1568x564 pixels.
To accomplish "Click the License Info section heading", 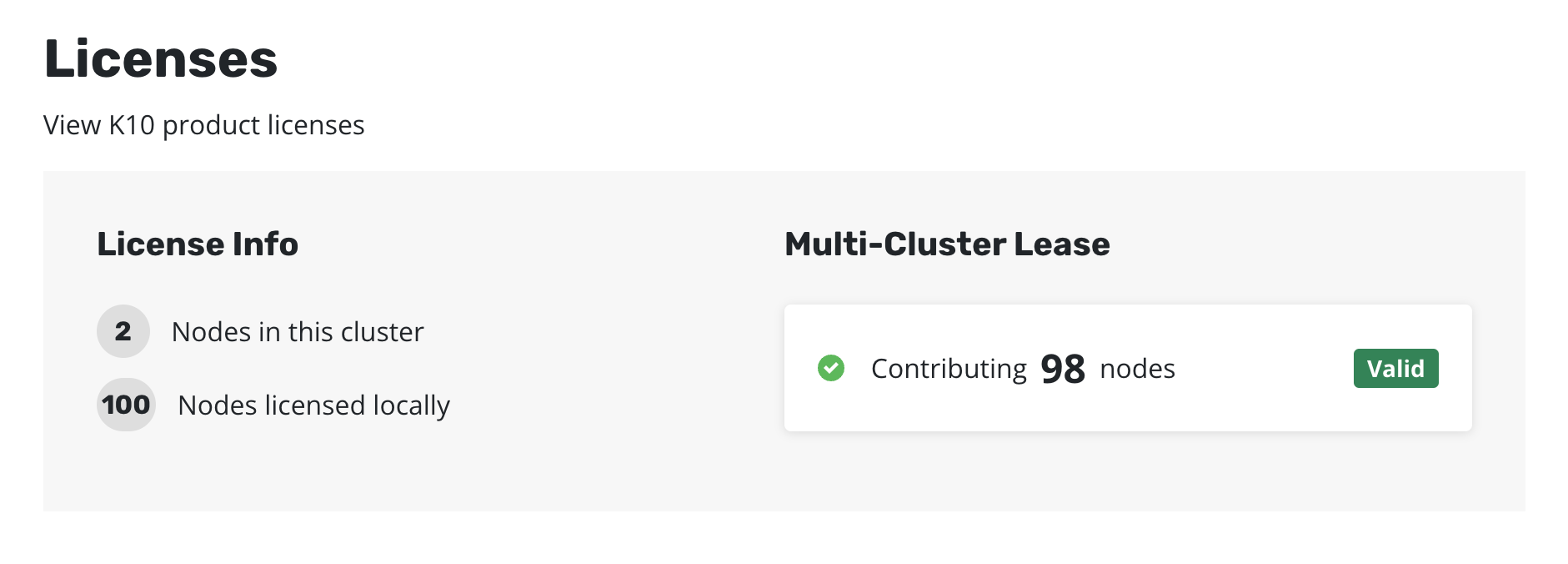I will pos(198,244).
